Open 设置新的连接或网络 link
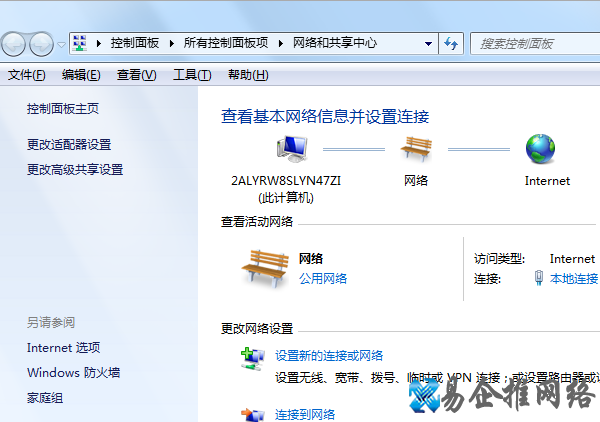 click(x=329, y=356)
